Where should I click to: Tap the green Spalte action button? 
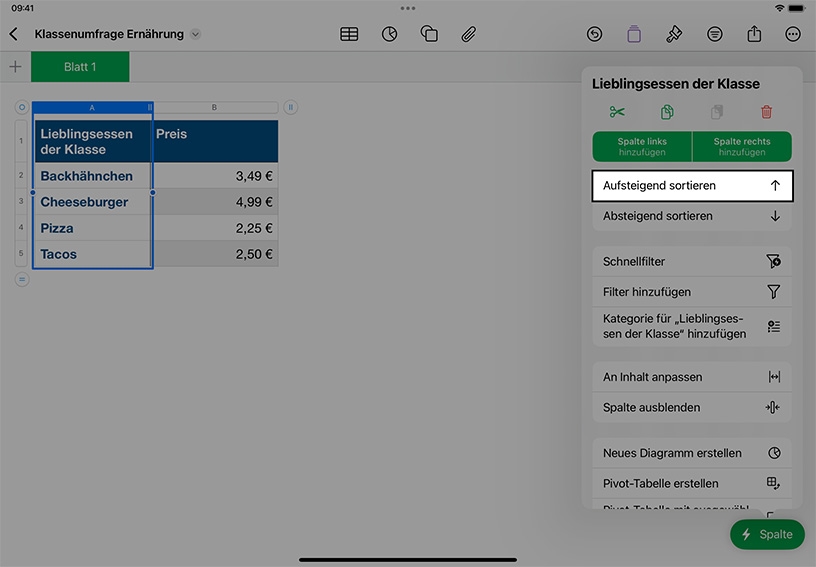click(767, 534)
